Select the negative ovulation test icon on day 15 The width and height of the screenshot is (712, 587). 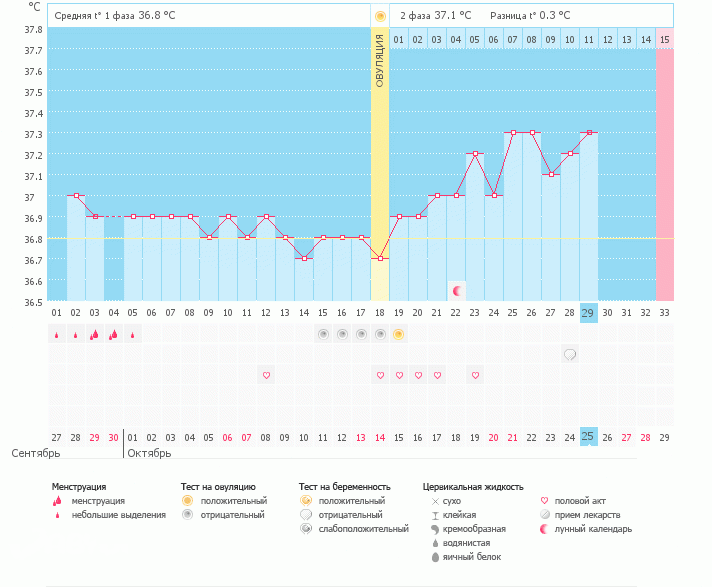pyautogui.click(x=323, y=335)
